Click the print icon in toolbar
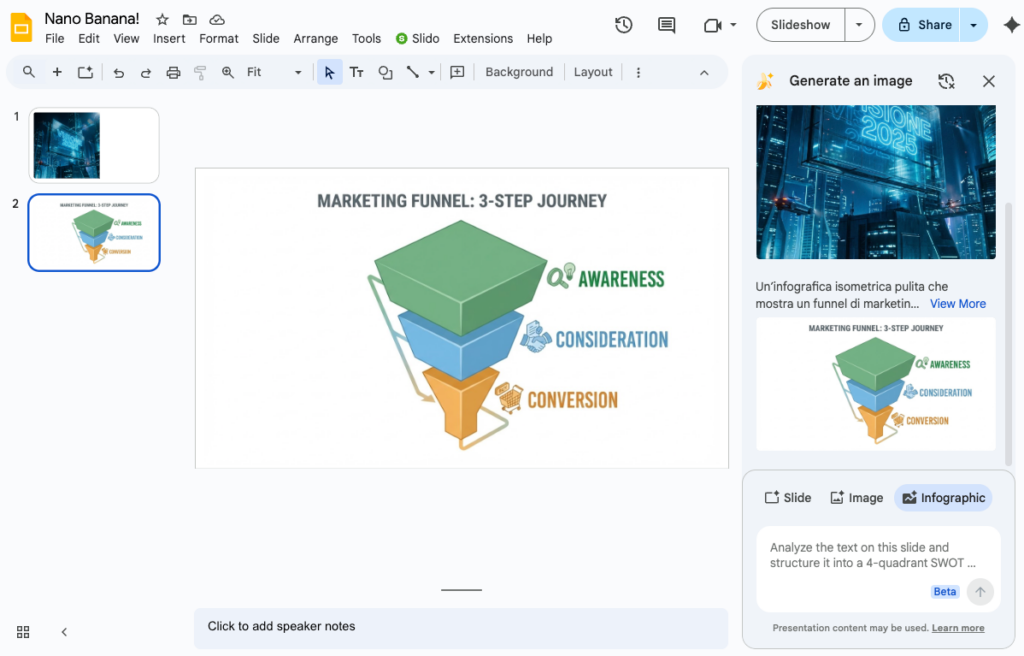Screen dimensions: 1024x656 click(173, 72)
